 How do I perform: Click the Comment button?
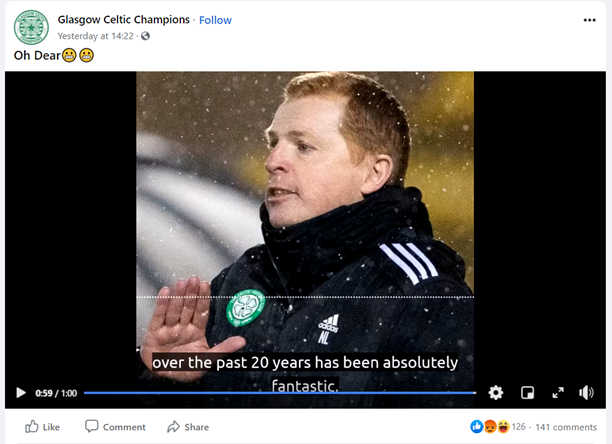[115, 427]
